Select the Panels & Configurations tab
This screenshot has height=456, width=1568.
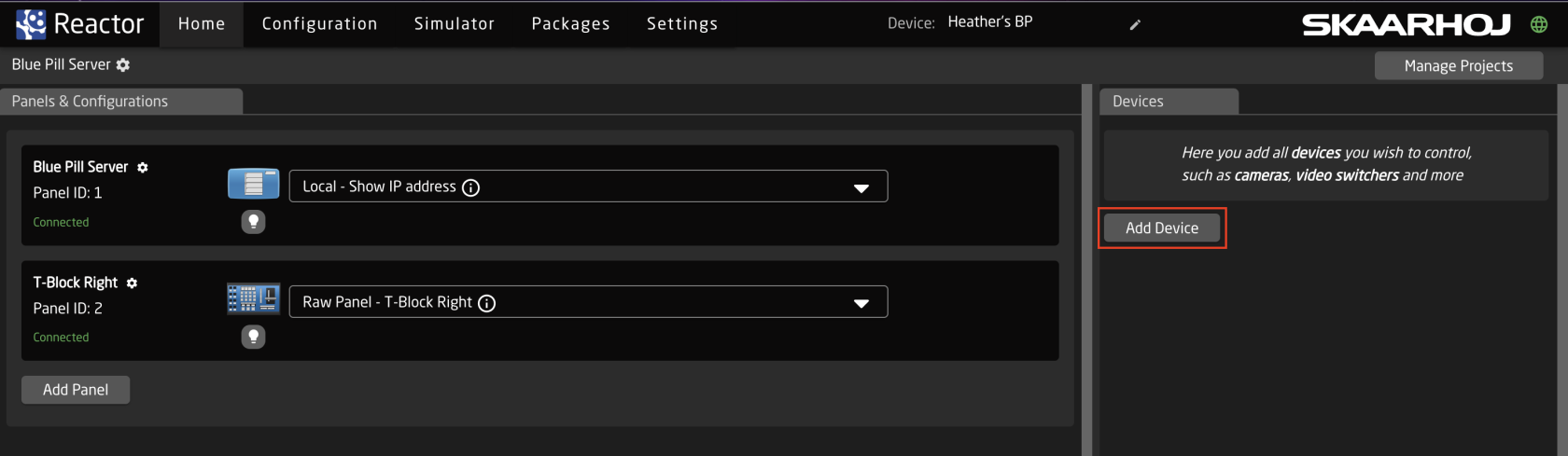click(x=121, y=102)
